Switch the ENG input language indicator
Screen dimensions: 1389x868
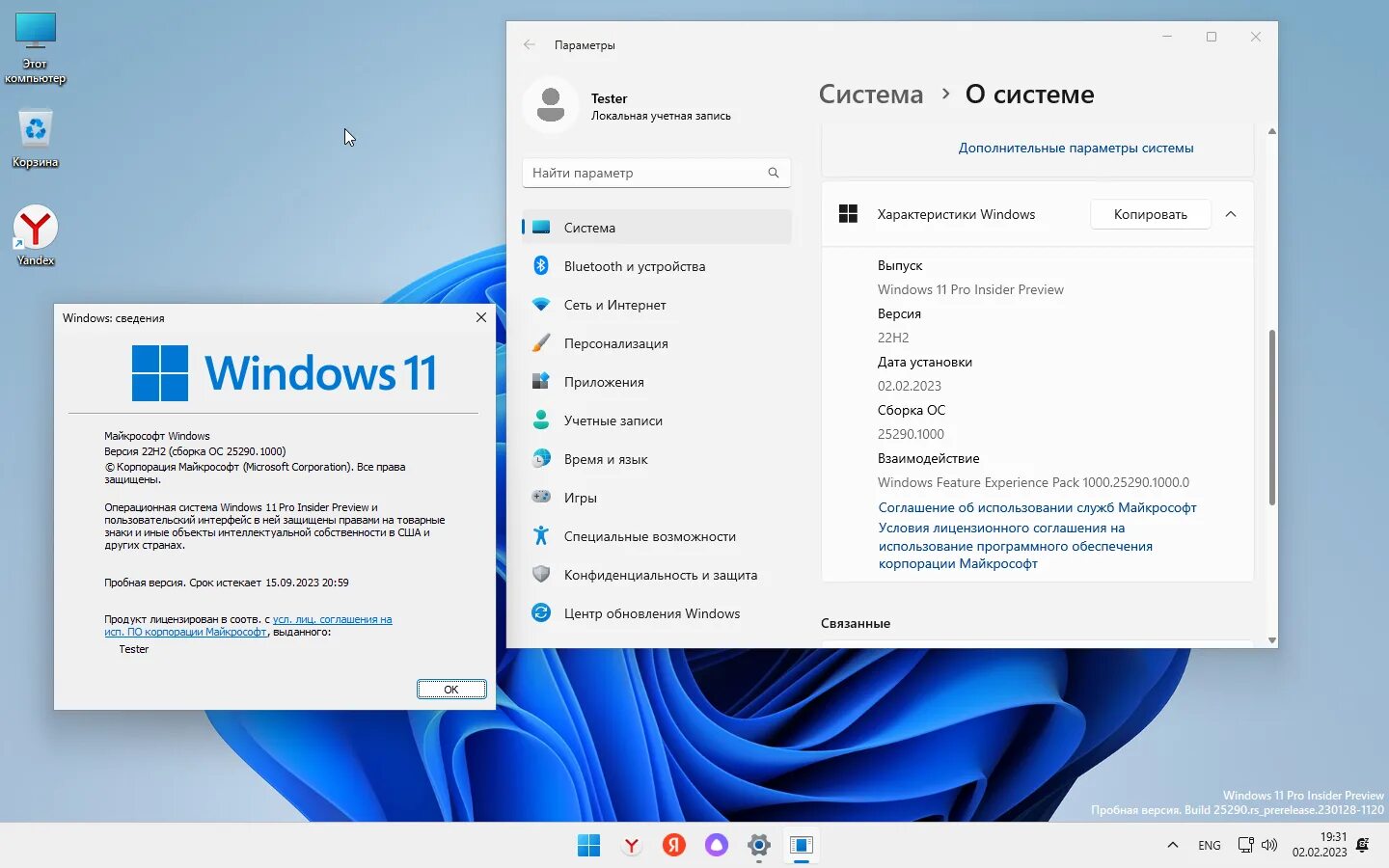[x=1210, y=846]
